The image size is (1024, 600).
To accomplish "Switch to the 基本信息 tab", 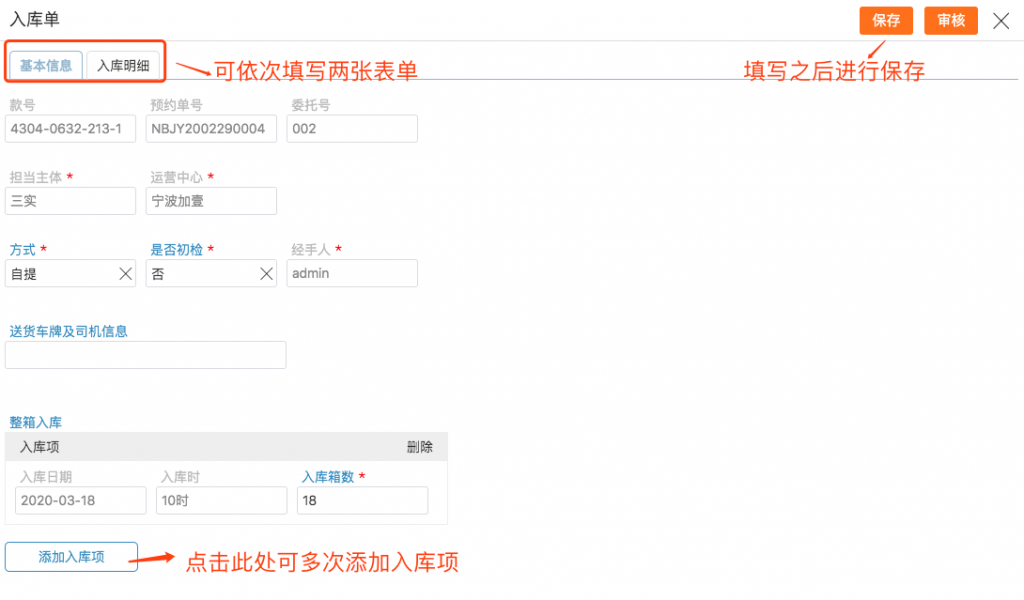I will point(46,65).
